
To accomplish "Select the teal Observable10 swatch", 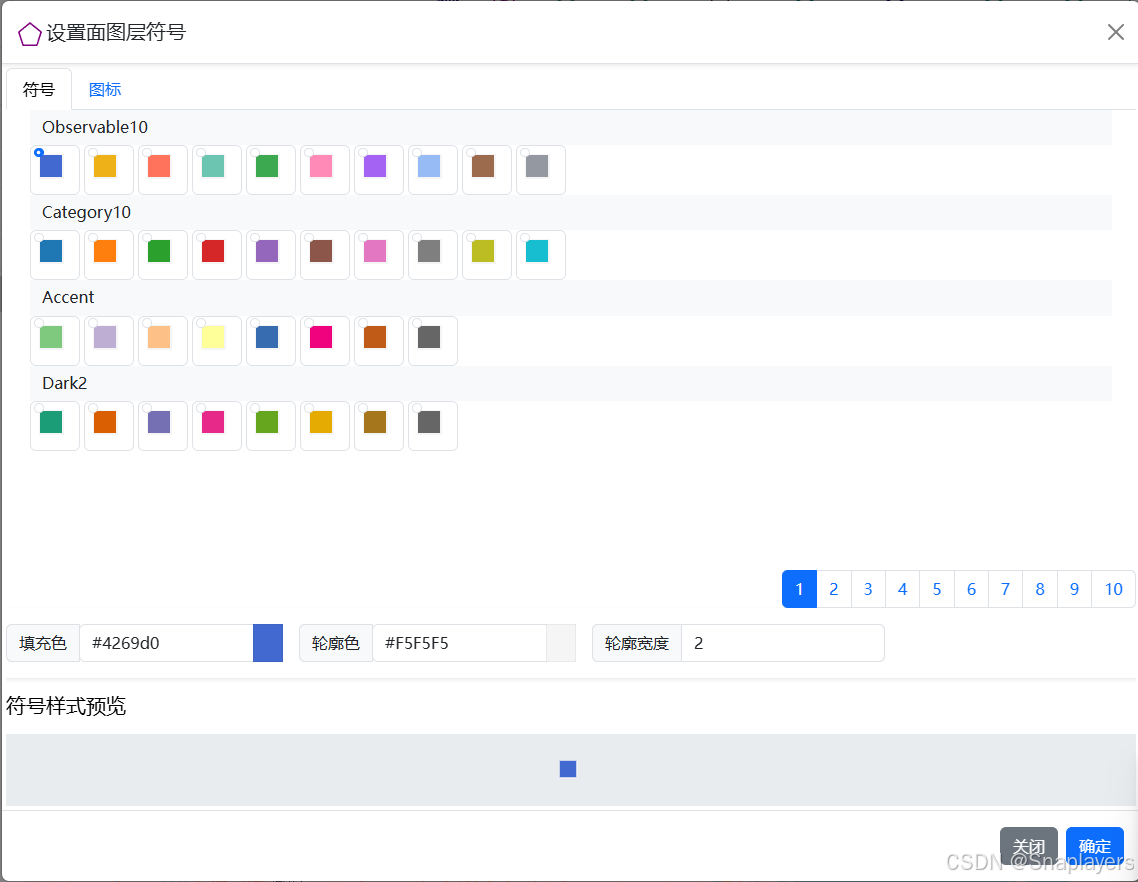I will pyautogui.click(x=217, y=170).
